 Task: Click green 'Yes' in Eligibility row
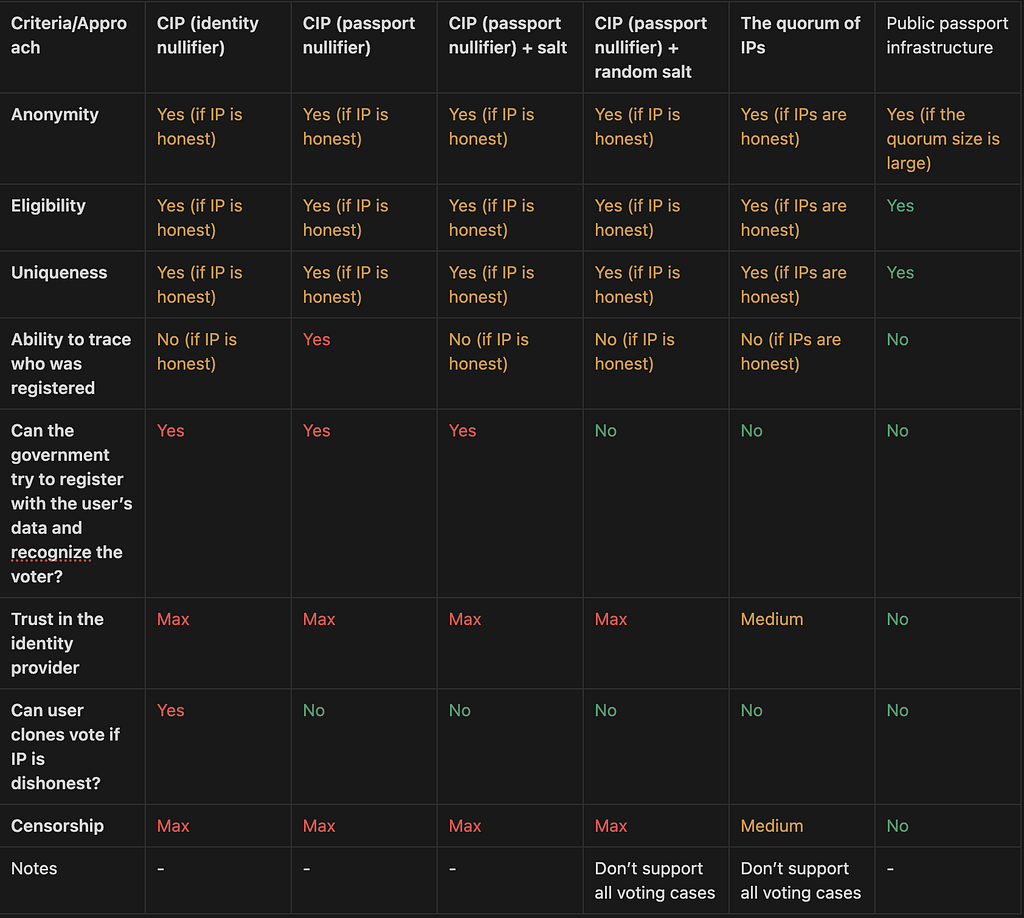point(900,206)
